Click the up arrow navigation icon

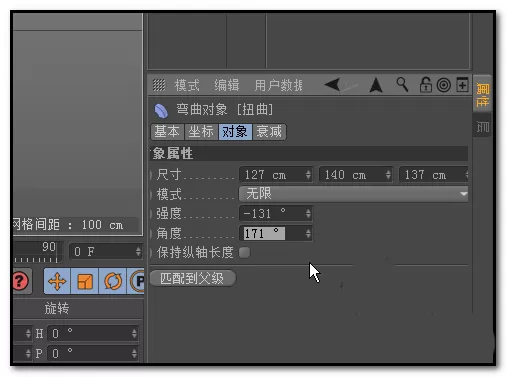(376, 85)
